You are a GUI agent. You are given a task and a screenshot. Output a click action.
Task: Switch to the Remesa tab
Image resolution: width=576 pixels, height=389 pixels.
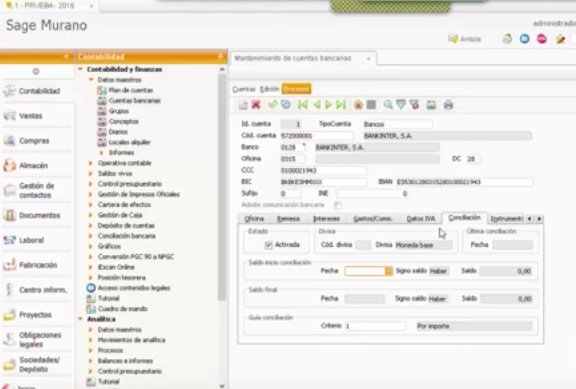click(x=288, y=219)
